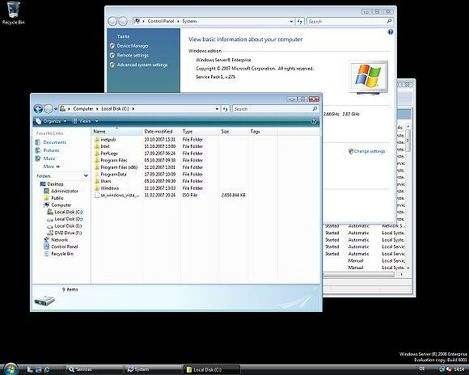Open the Recycle Bin desktop icon
469x375 pixels.
(13, 13)
